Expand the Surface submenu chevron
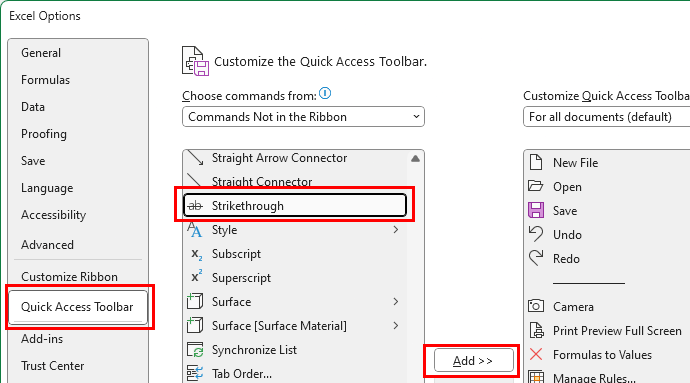 click(396, 302)
